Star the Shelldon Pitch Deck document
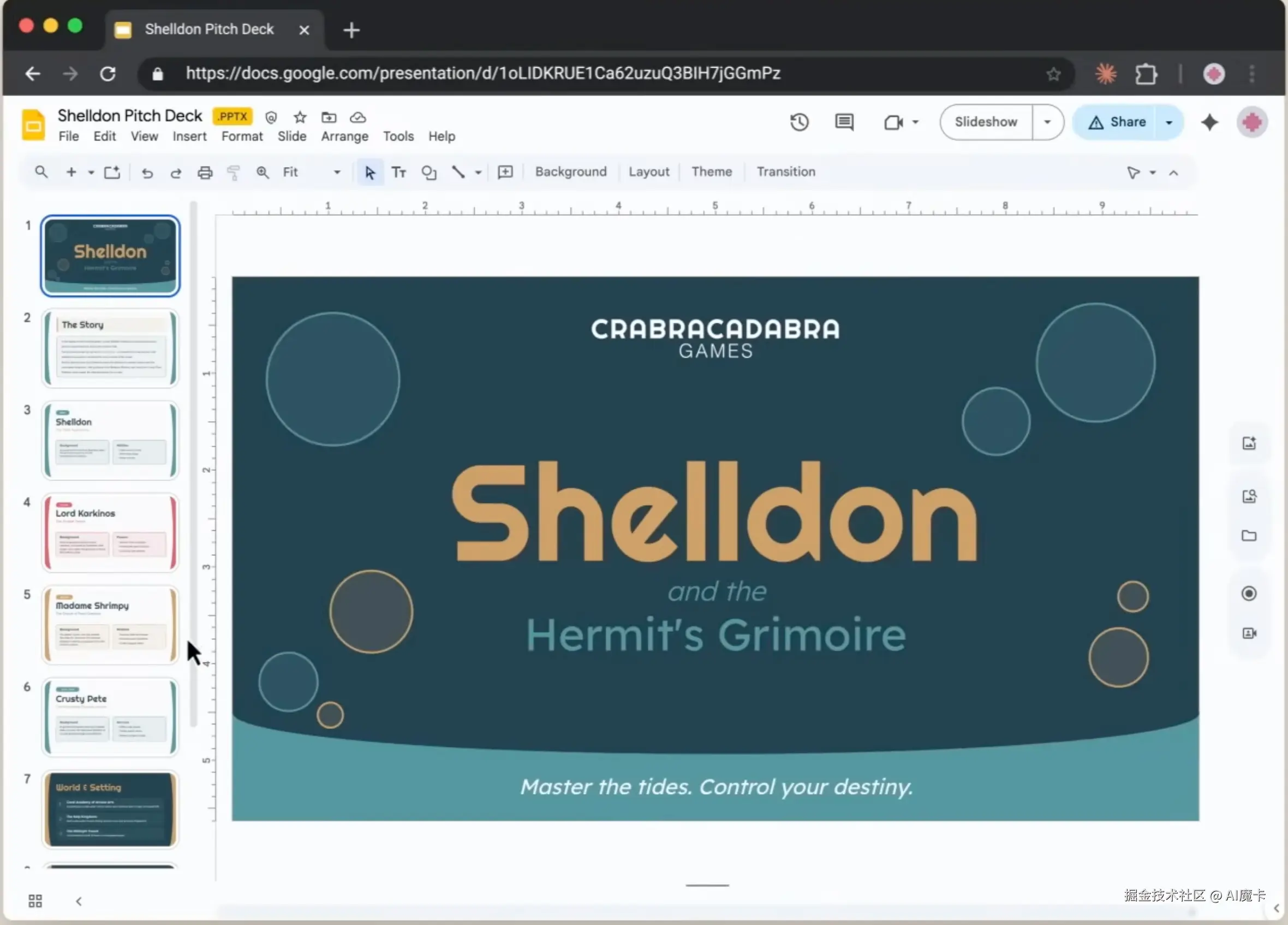1288x925 pixels. click(x=300, y=117)
